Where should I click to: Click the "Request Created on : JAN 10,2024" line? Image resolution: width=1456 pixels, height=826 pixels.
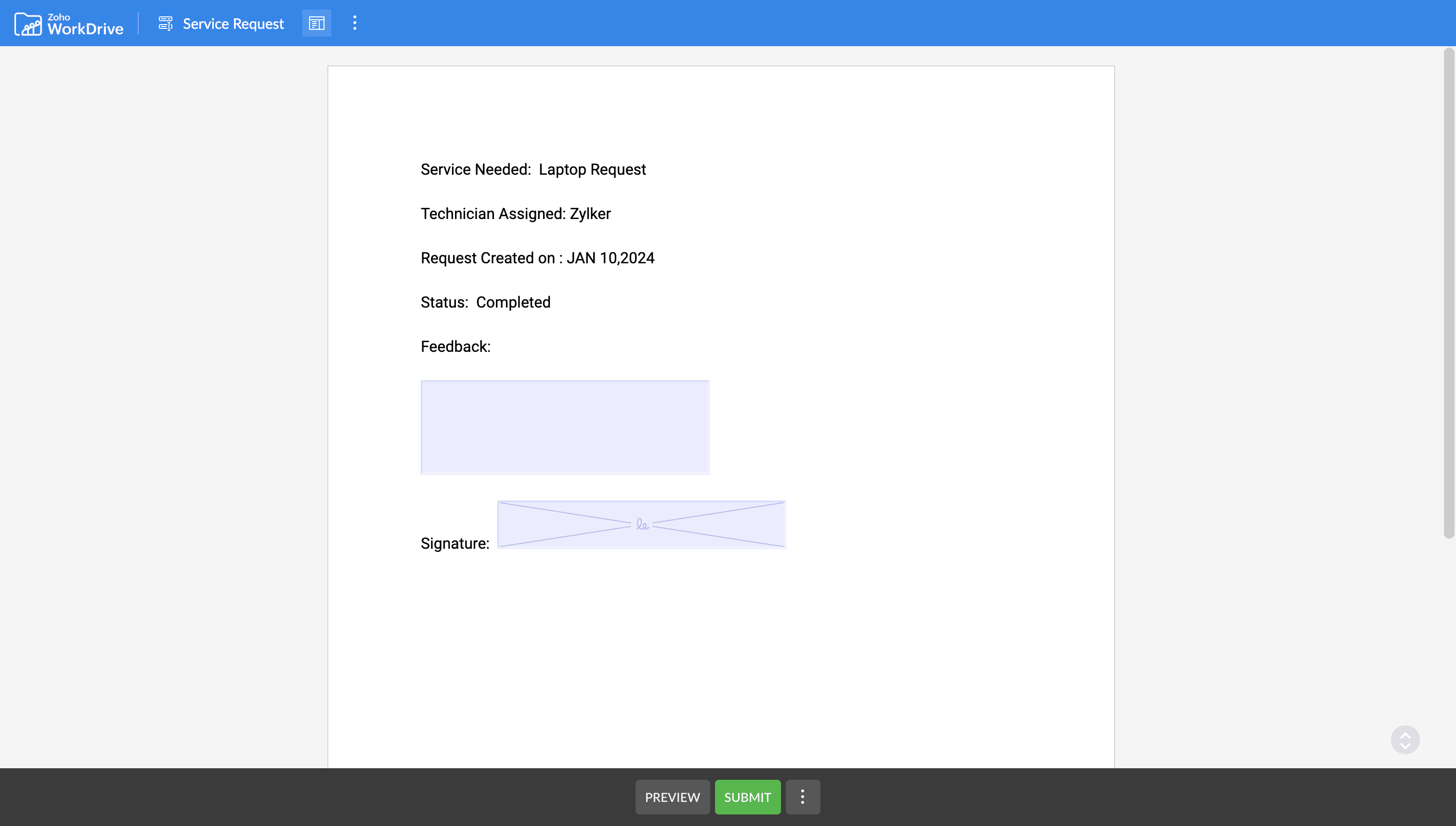[537, 258]
